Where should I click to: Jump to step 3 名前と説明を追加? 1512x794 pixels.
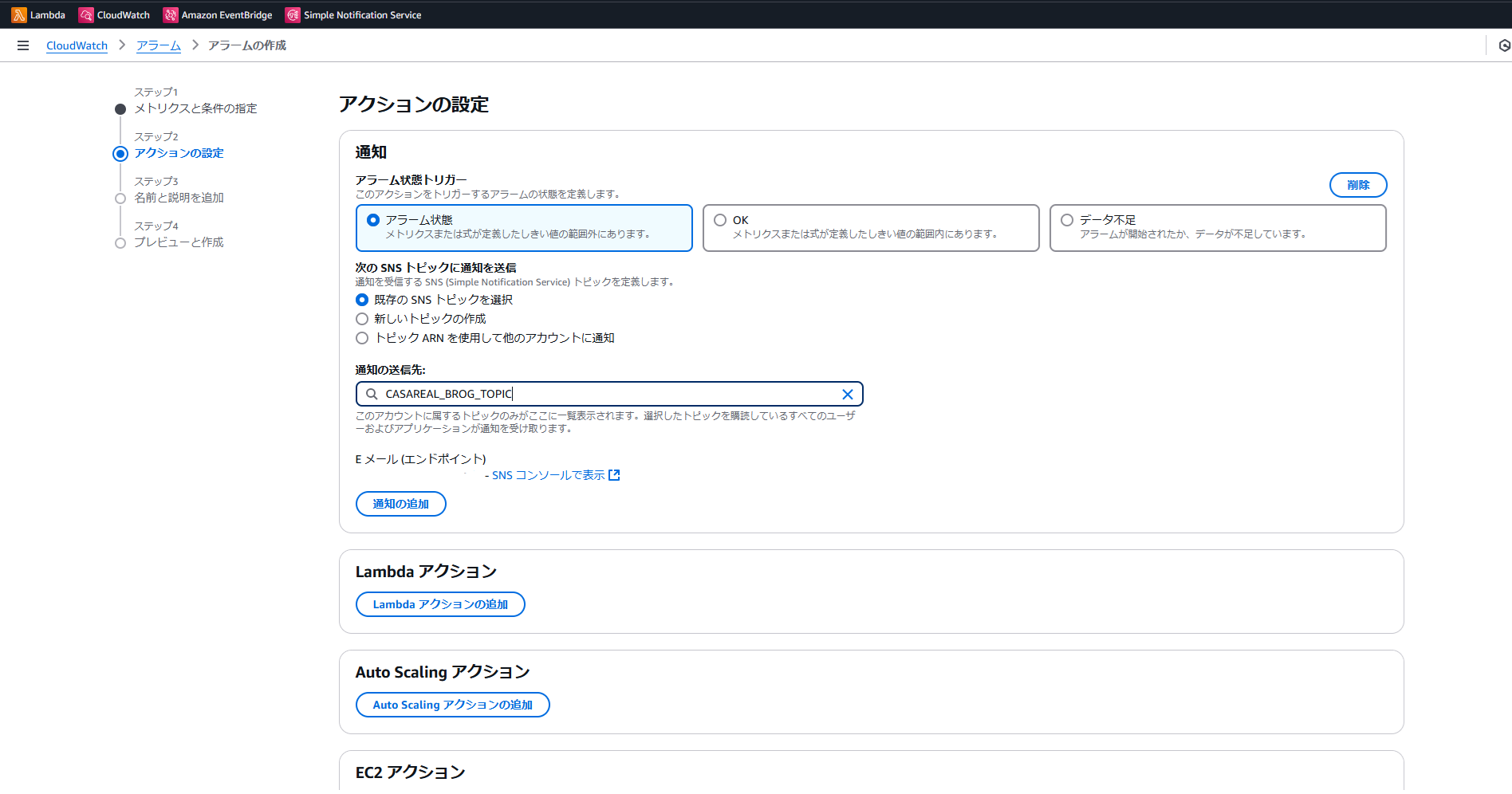[179, 198]
